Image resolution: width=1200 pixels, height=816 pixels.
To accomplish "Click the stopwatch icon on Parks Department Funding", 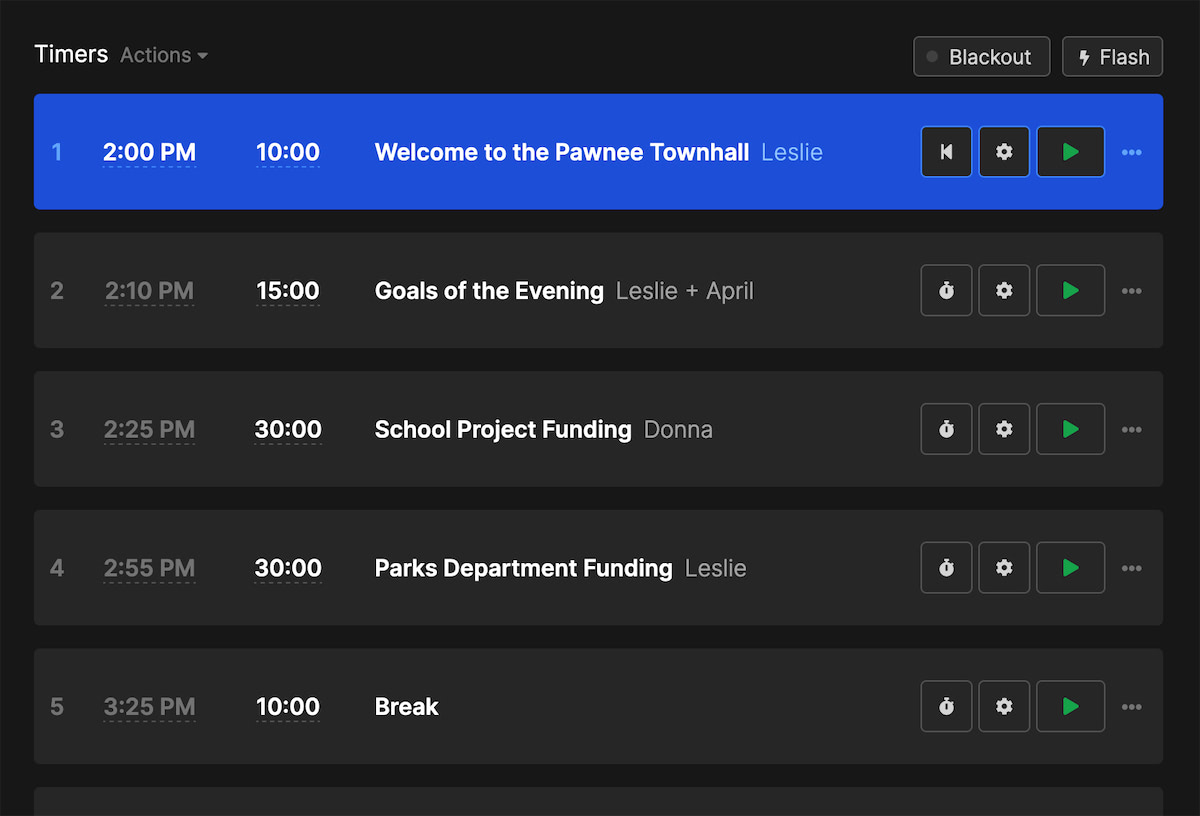I will (x=946, y=567).
